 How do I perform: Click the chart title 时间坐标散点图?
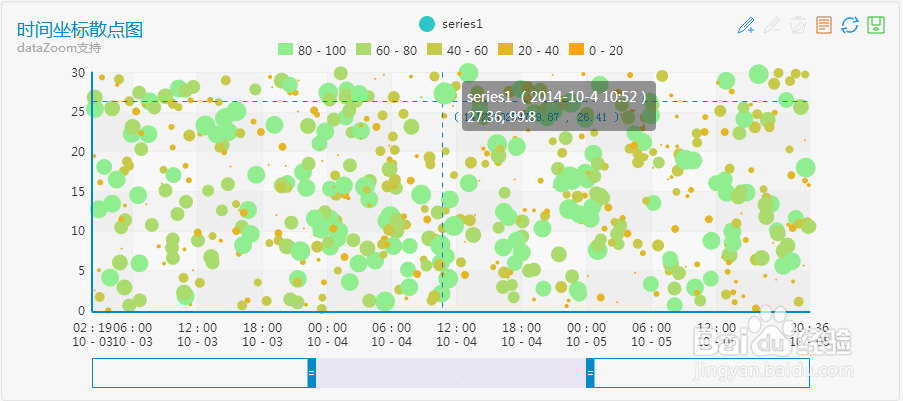pyautogui.click(x=80, y=30)
